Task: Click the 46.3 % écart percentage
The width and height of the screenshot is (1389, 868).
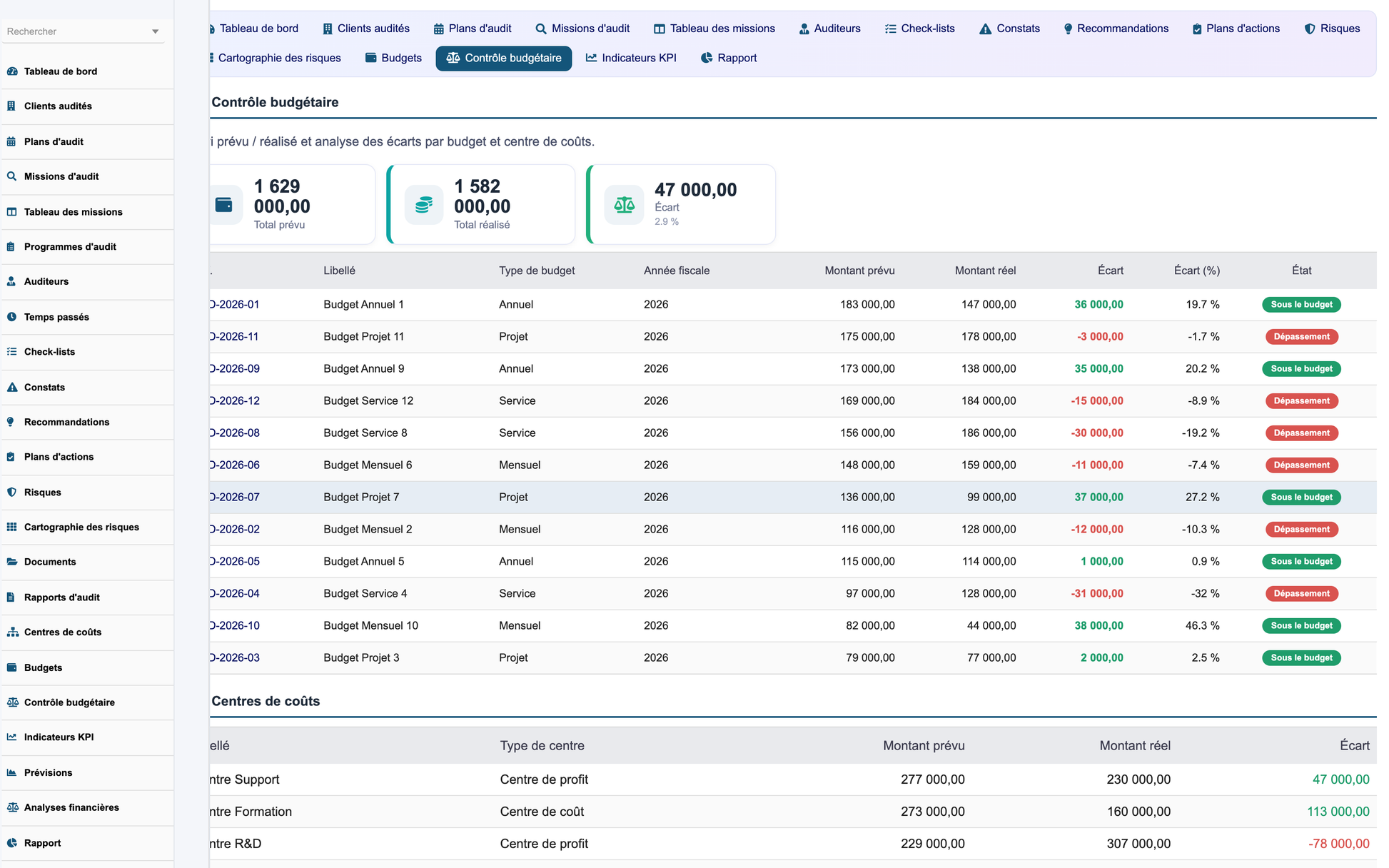Action: [1202, 626]
